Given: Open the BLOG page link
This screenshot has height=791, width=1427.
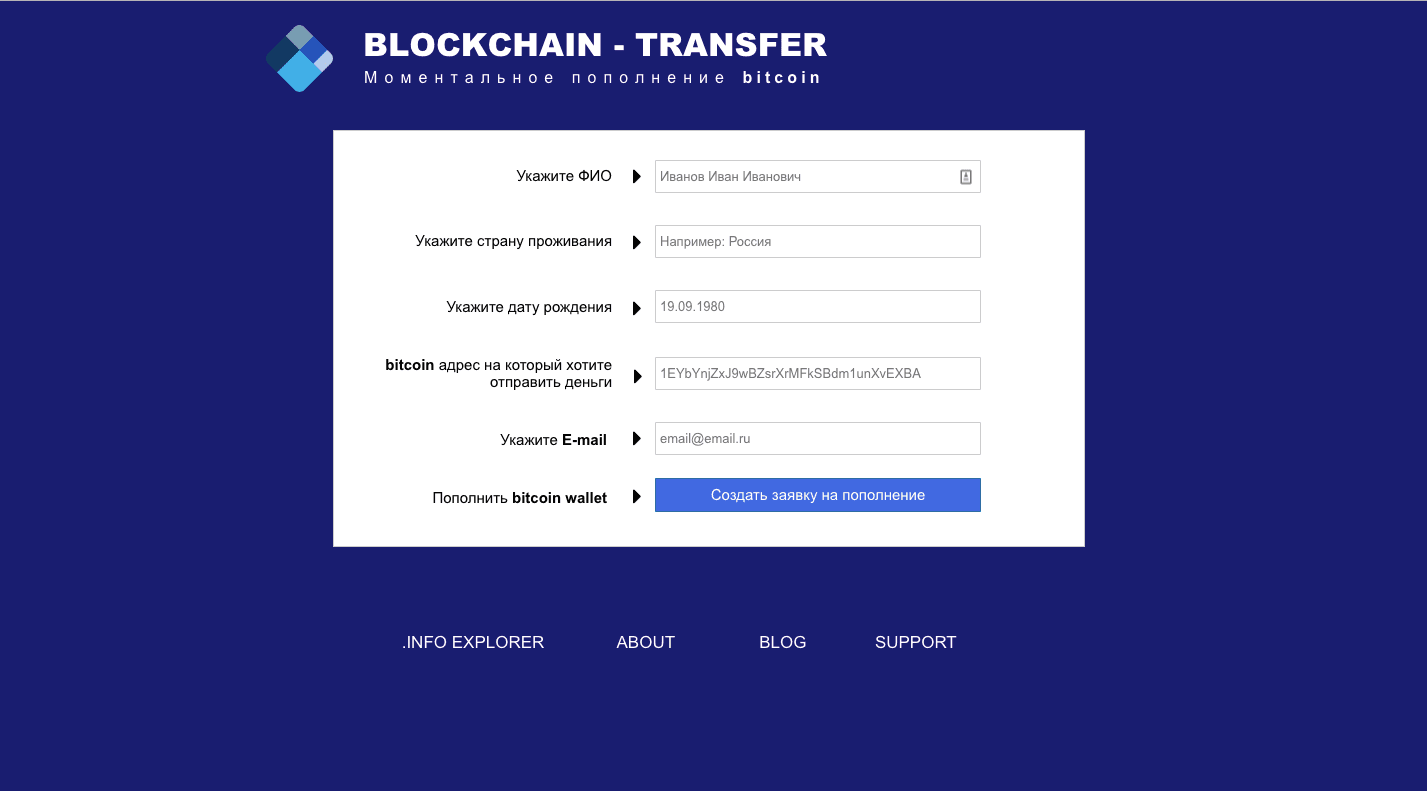Looking at the screenshot, I should (782, 642).
